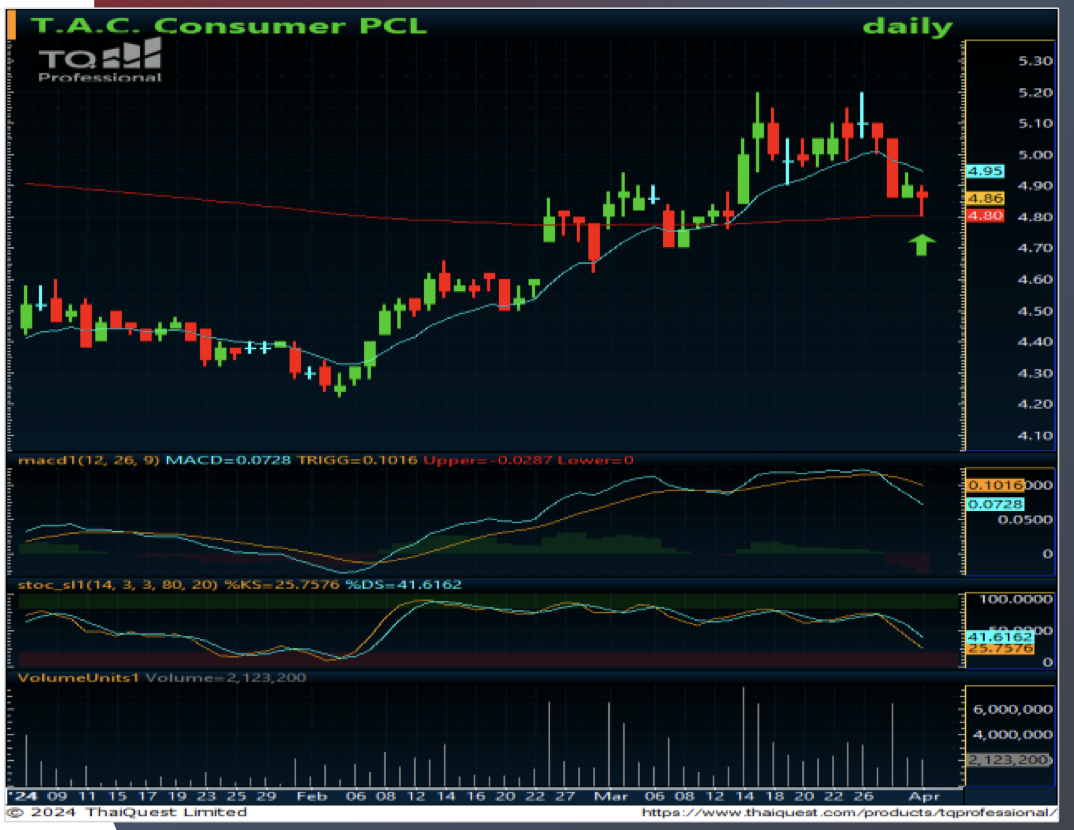Screen dimensions: 1074x830
Task: Click the 4.60 price axis label
Action: pos(1035,279)
